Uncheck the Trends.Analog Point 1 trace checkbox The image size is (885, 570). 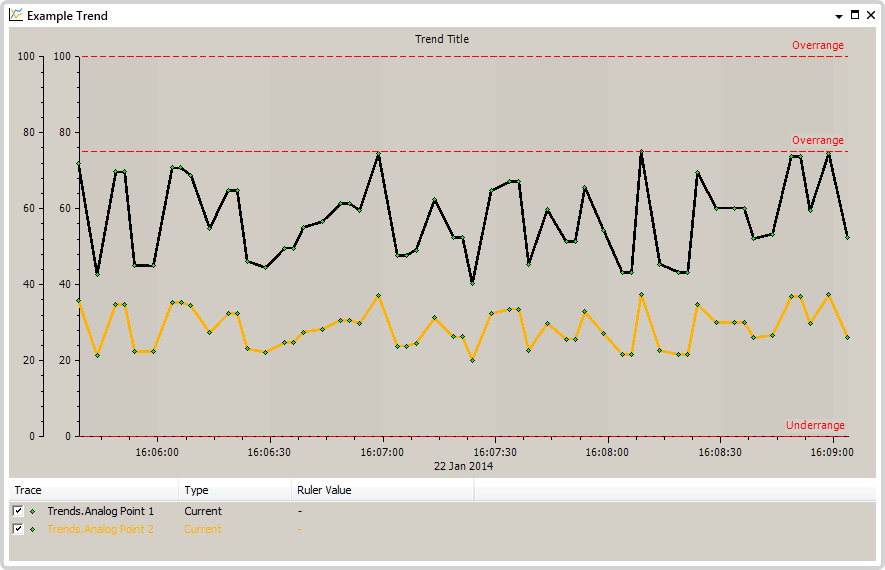18,511
